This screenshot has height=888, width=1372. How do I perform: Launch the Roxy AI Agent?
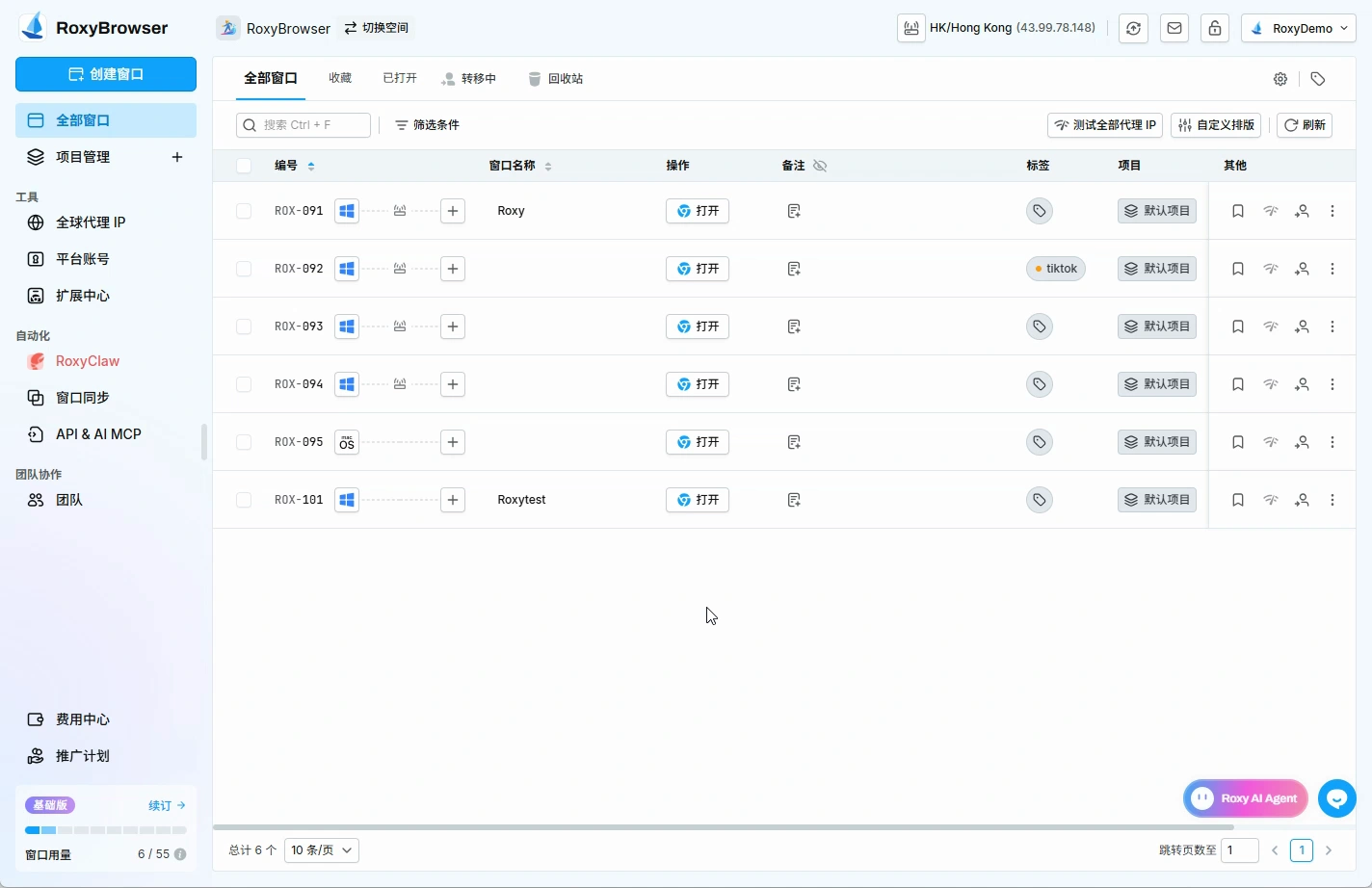pyautogui.click(x=1245, y=798)
